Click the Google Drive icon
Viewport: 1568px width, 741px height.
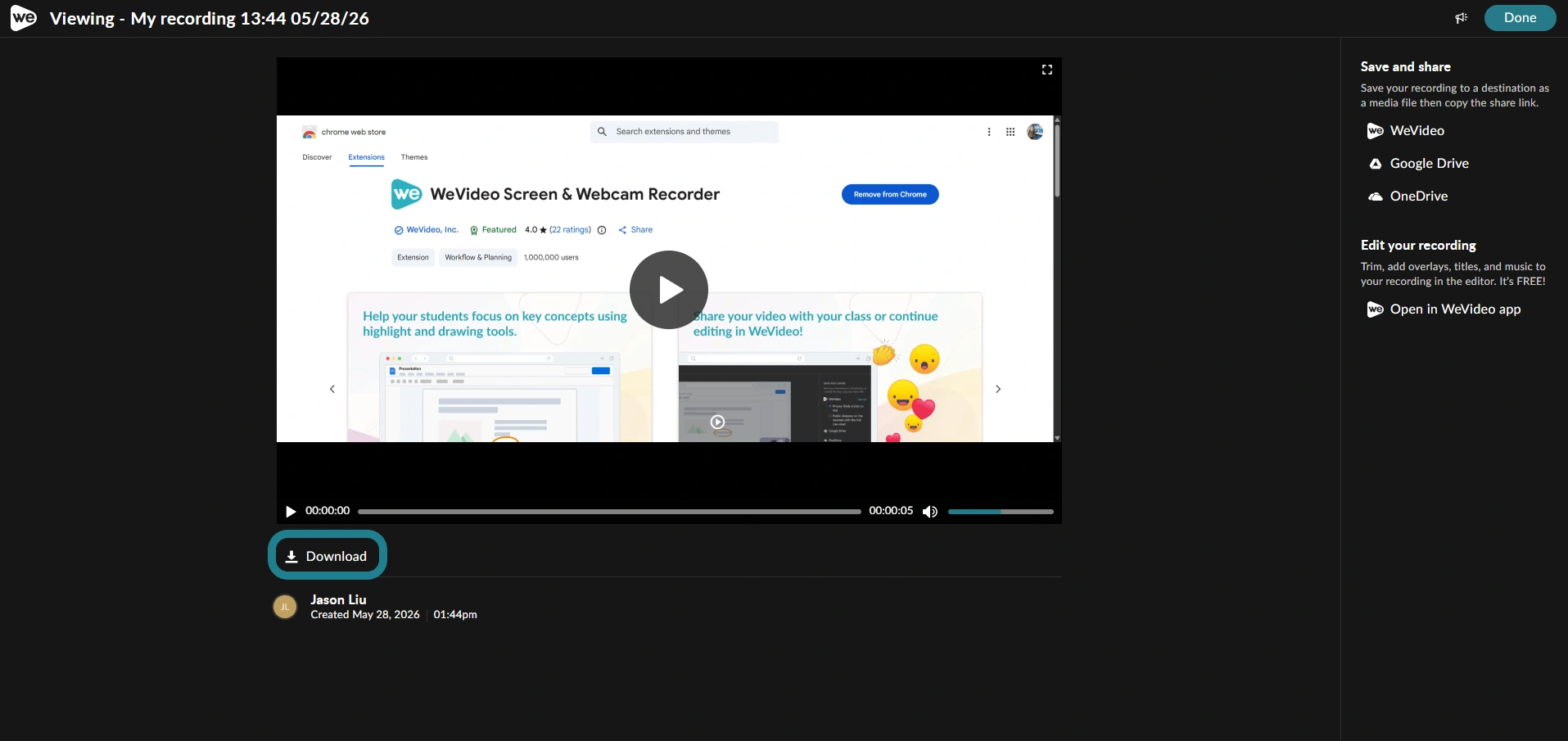pyautogui.click(x=1376, y=164)
